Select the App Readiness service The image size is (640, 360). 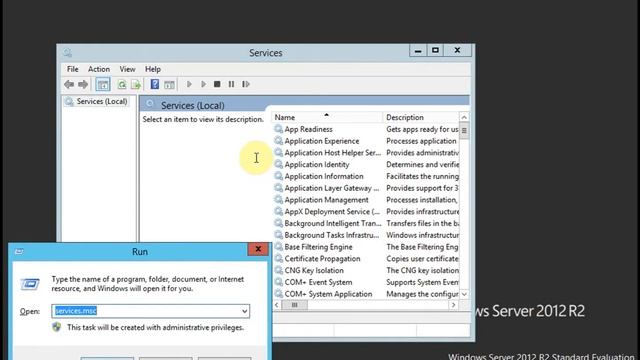(x=308, y=129)
